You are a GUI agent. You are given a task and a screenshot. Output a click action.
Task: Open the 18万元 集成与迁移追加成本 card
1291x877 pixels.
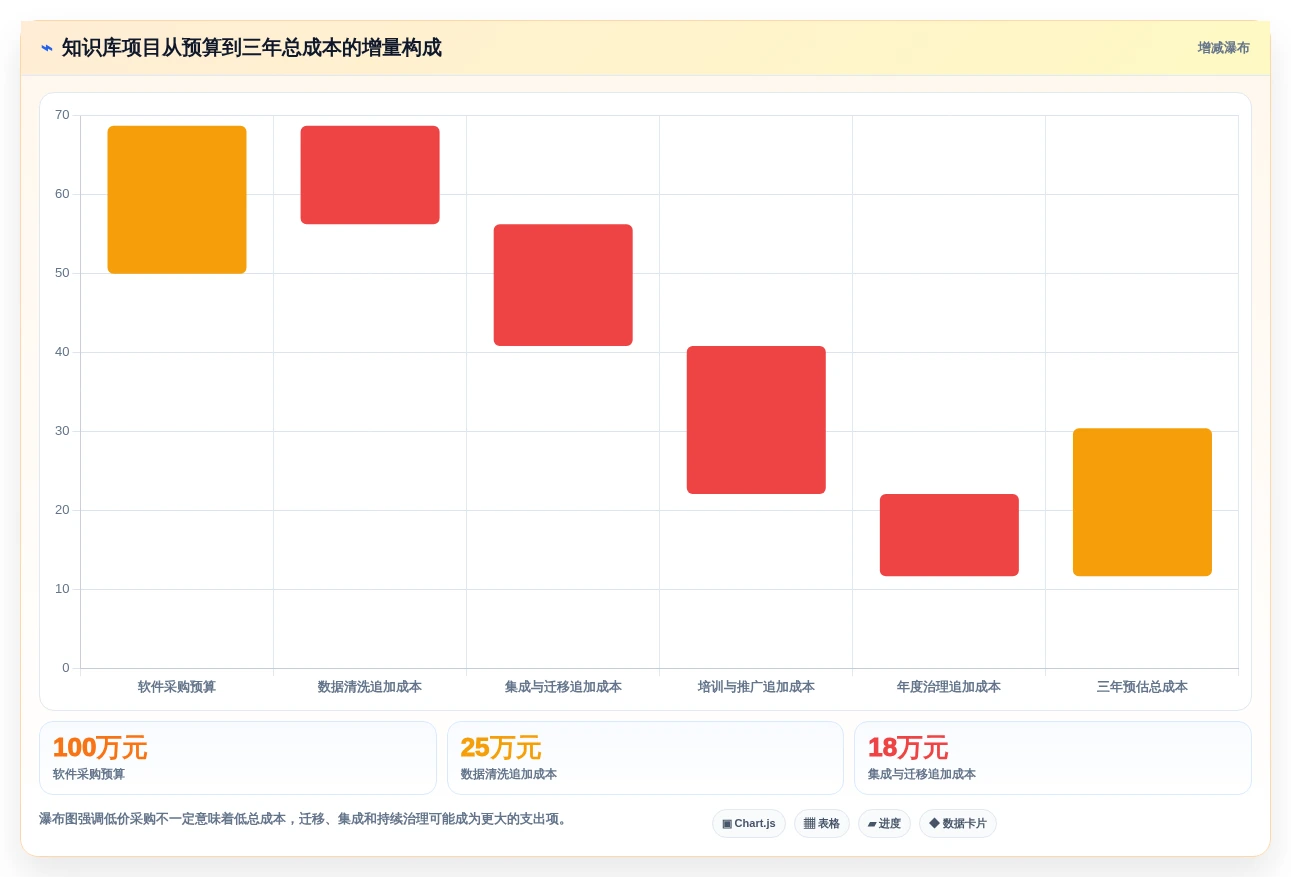1052,758
